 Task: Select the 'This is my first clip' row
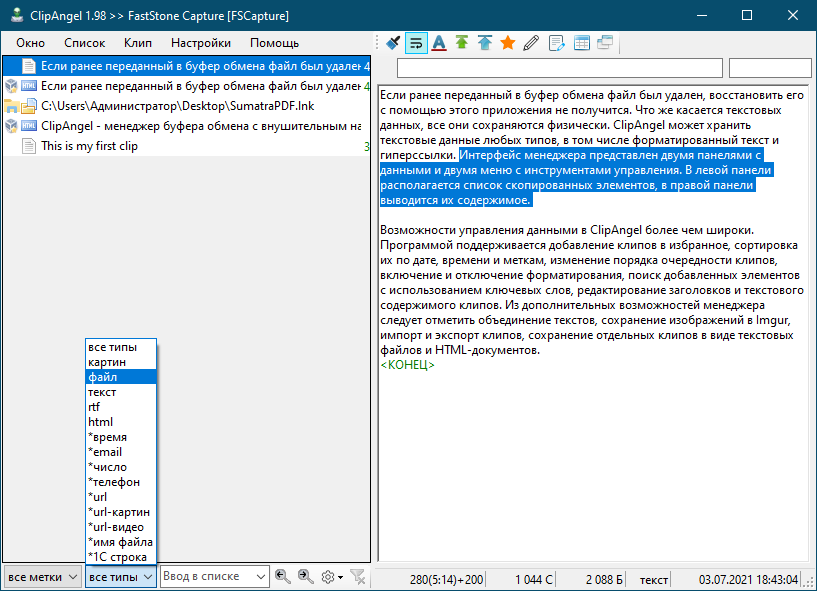click(x=187, y=146)
